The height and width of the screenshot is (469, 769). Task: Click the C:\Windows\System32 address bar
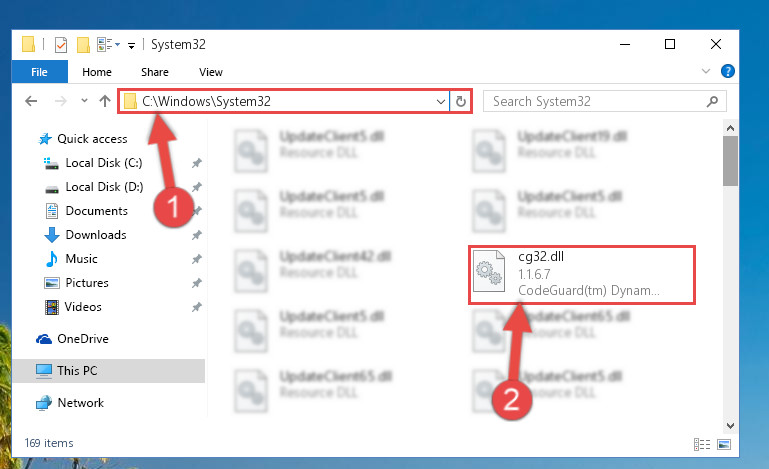(x=283, y=101)
